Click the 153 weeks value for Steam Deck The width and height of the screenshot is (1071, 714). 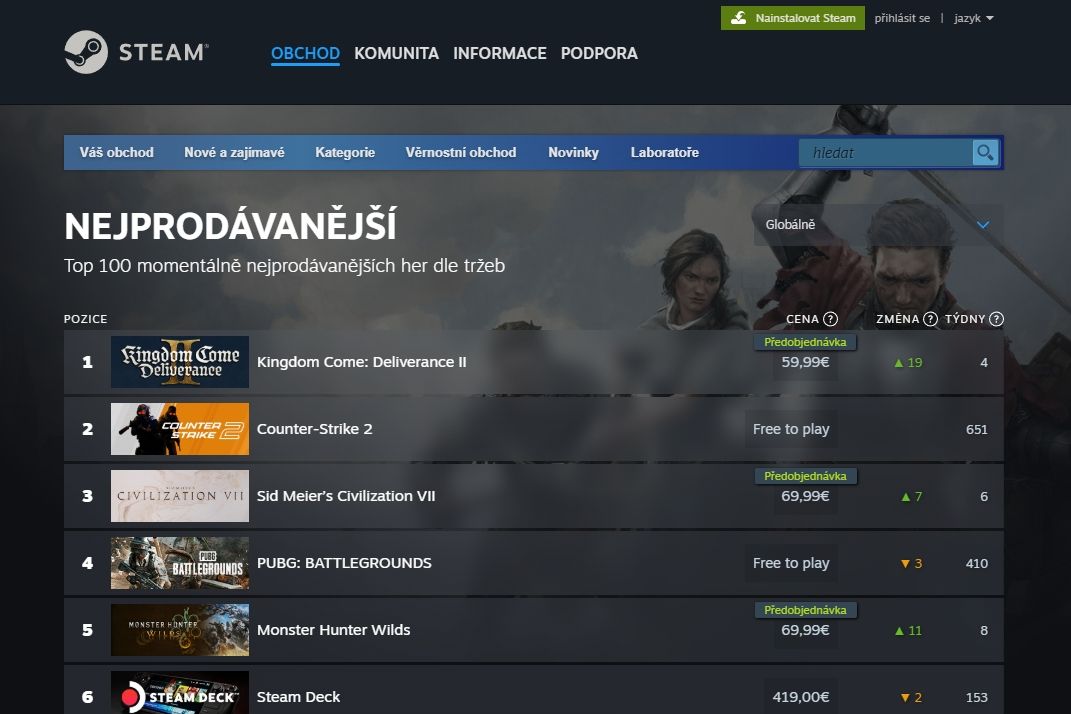click(x=977, y=698)
